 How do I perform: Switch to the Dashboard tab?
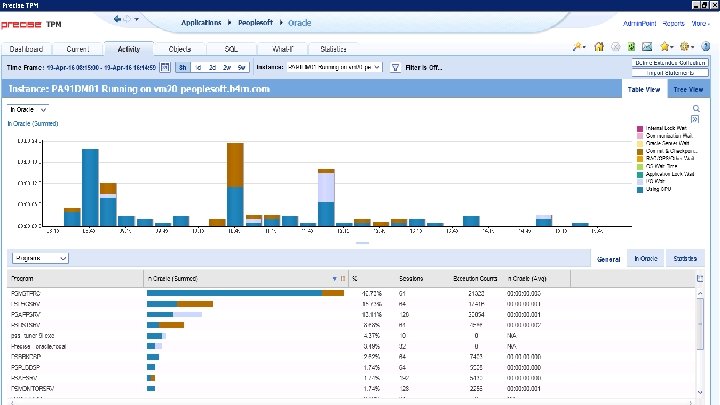click(x=26, y=49)
